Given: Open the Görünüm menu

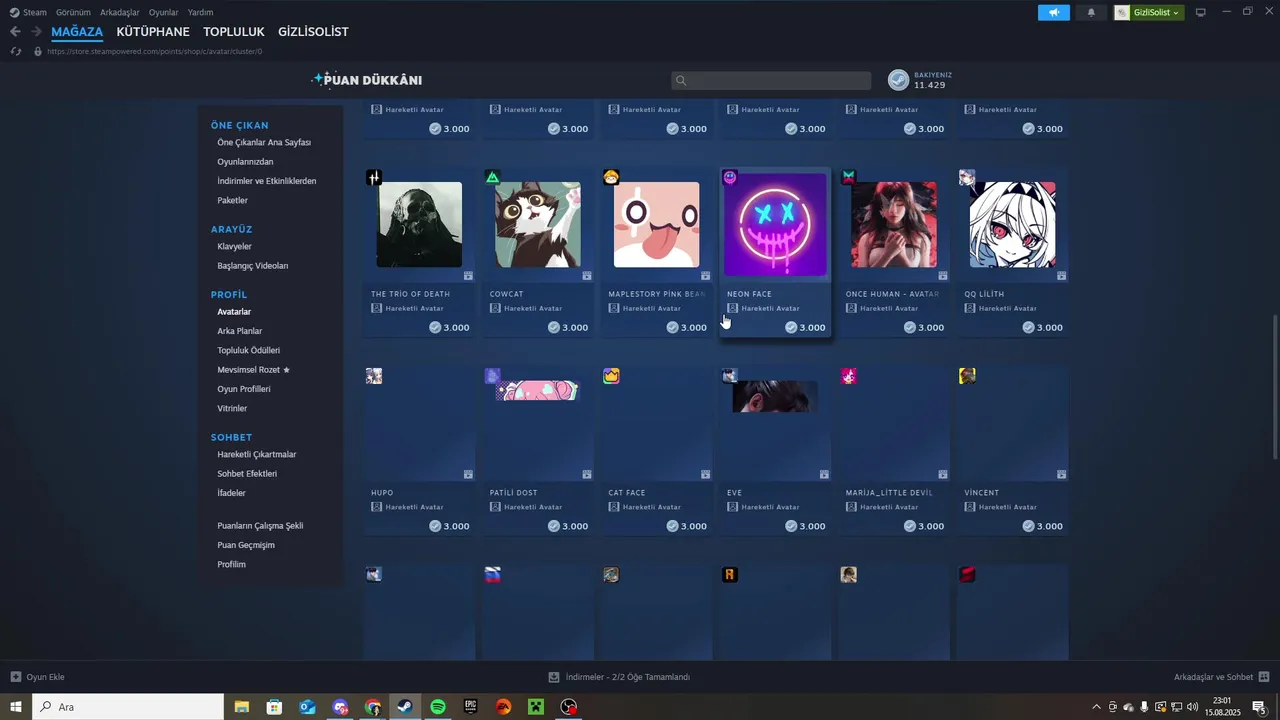Looking at the screenshot, I should [x=73, y=12].
